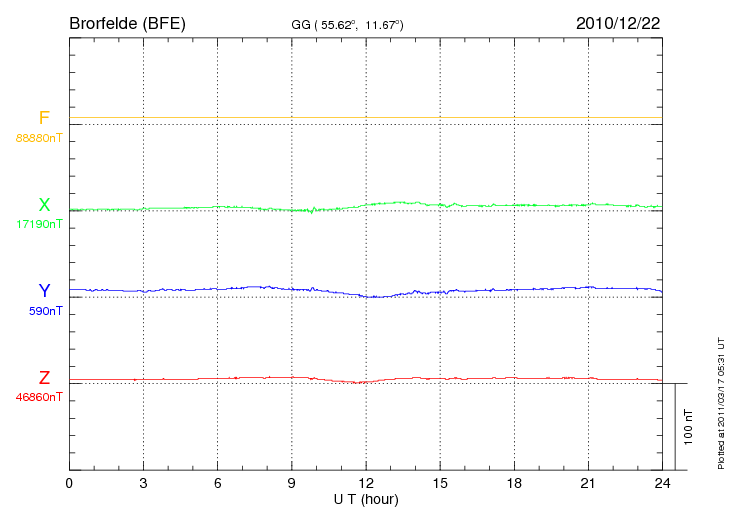Viewport: 730px width, 520px height.
Task: Click the U T (hour) axis title
Action: coord(366,498)
